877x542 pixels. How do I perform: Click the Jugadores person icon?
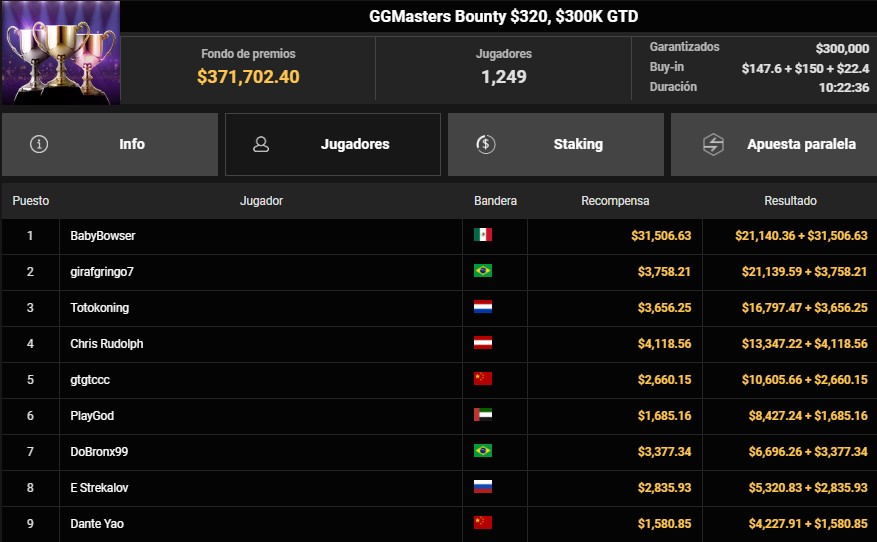[x=261, y=144]
